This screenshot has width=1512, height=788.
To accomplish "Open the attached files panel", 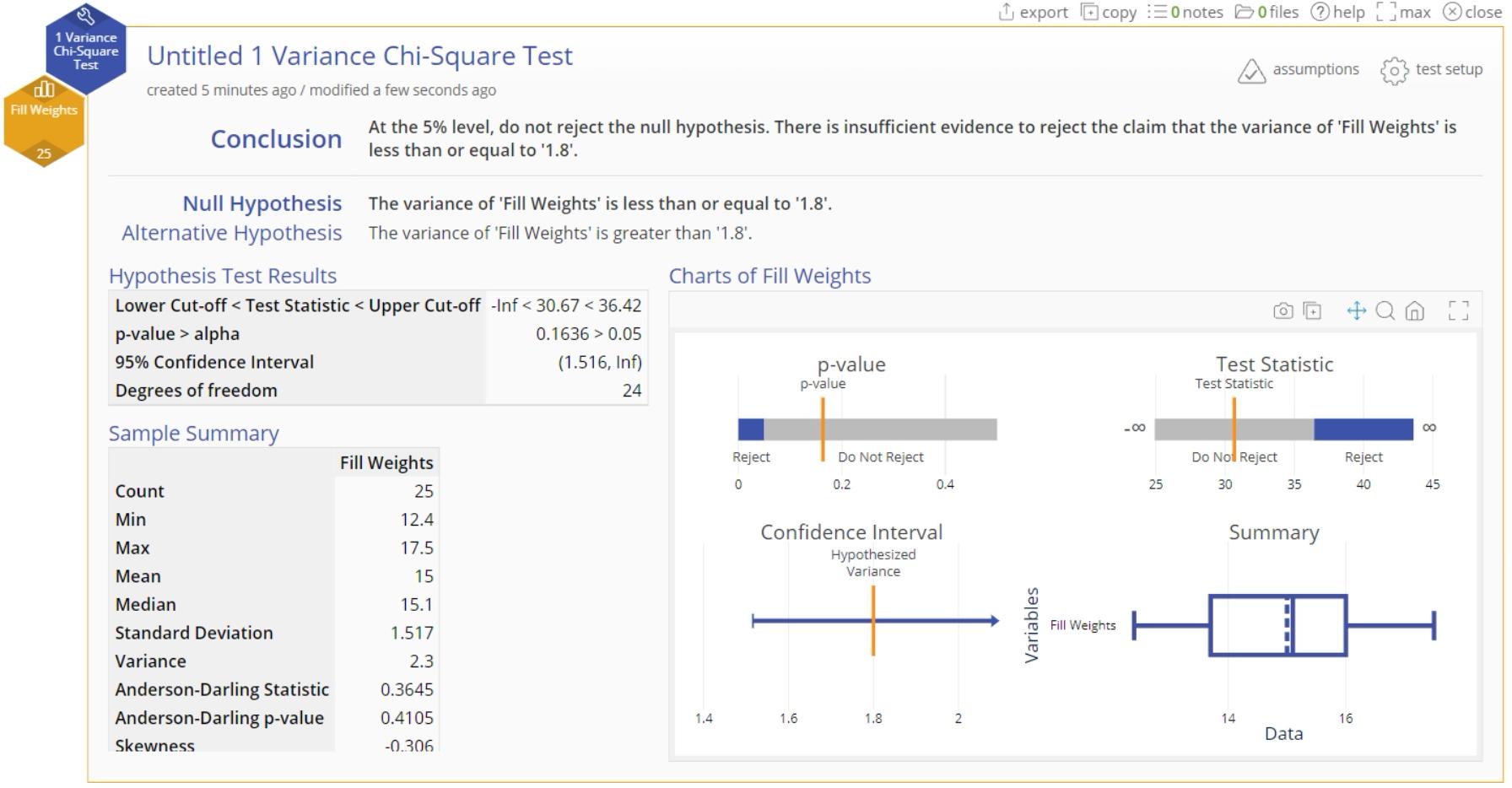I will (1266, 12).
